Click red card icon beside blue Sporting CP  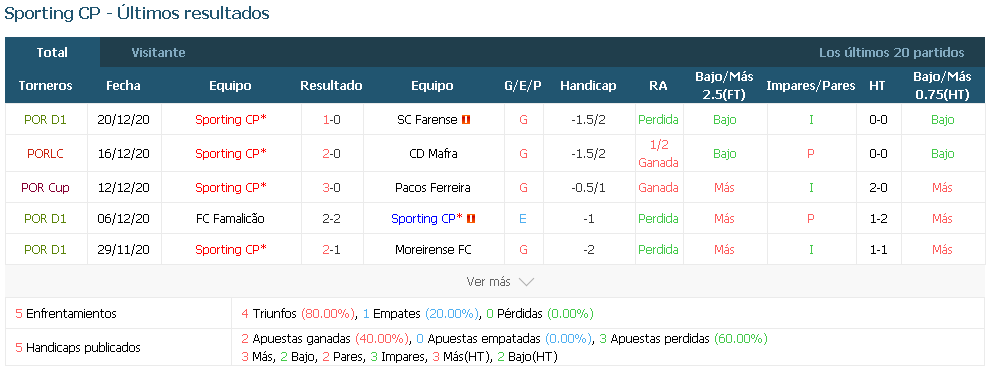pyautogui.click(x=471, y=219)
